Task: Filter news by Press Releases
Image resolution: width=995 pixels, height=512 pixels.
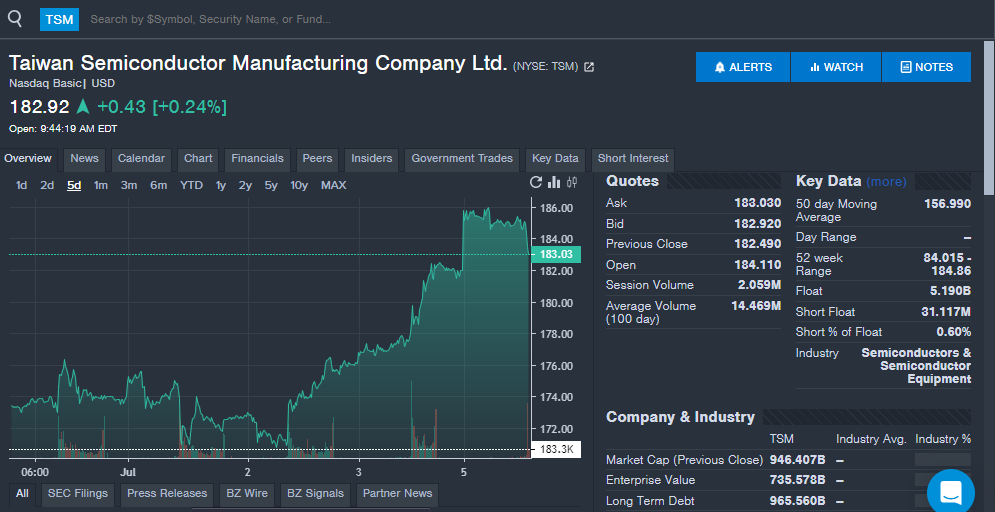Action: (x=167, y=494)
